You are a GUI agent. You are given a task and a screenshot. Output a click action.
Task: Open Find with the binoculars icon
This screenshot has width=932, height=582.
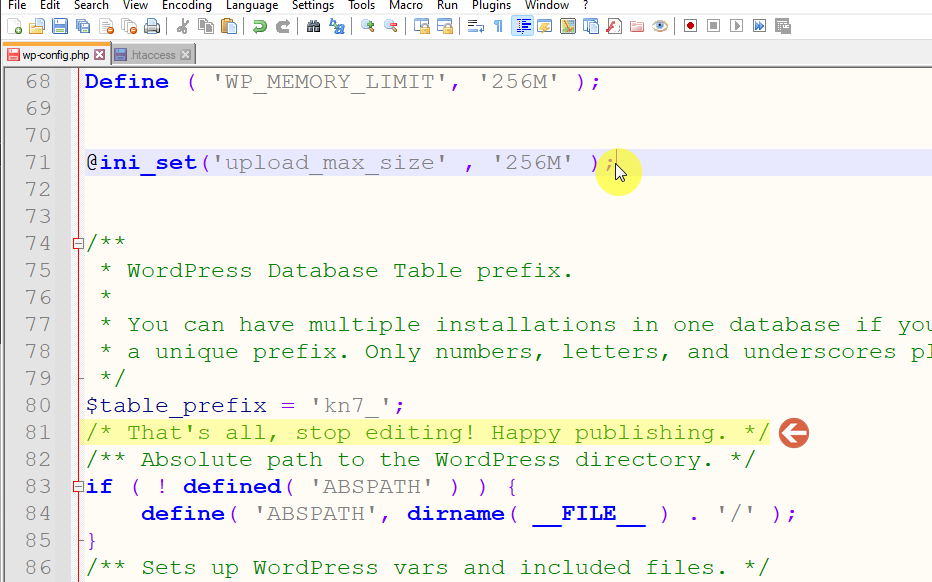(x=313, y=26)
